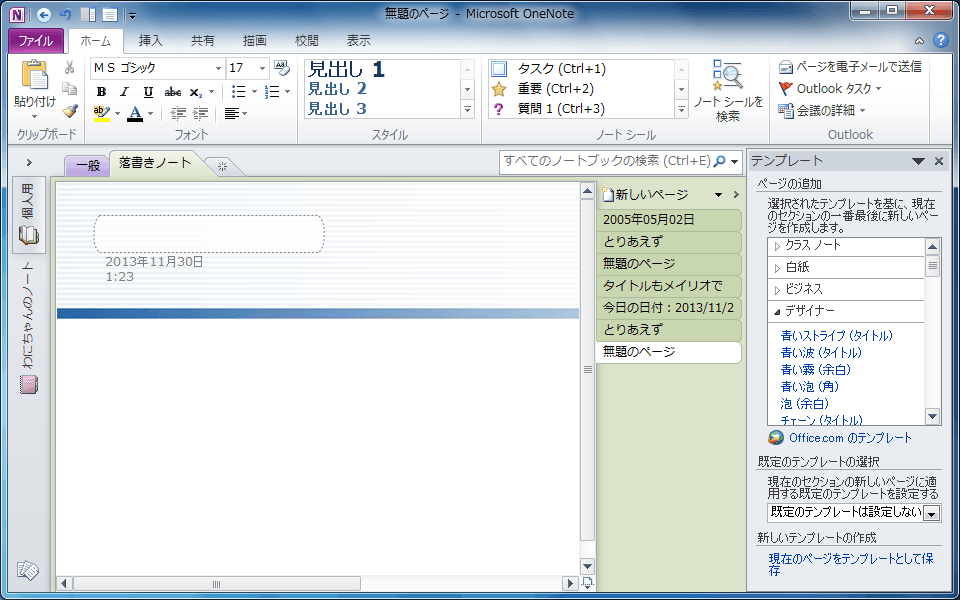
Task: Expand the Styles gallery
Action: point(468,110)
